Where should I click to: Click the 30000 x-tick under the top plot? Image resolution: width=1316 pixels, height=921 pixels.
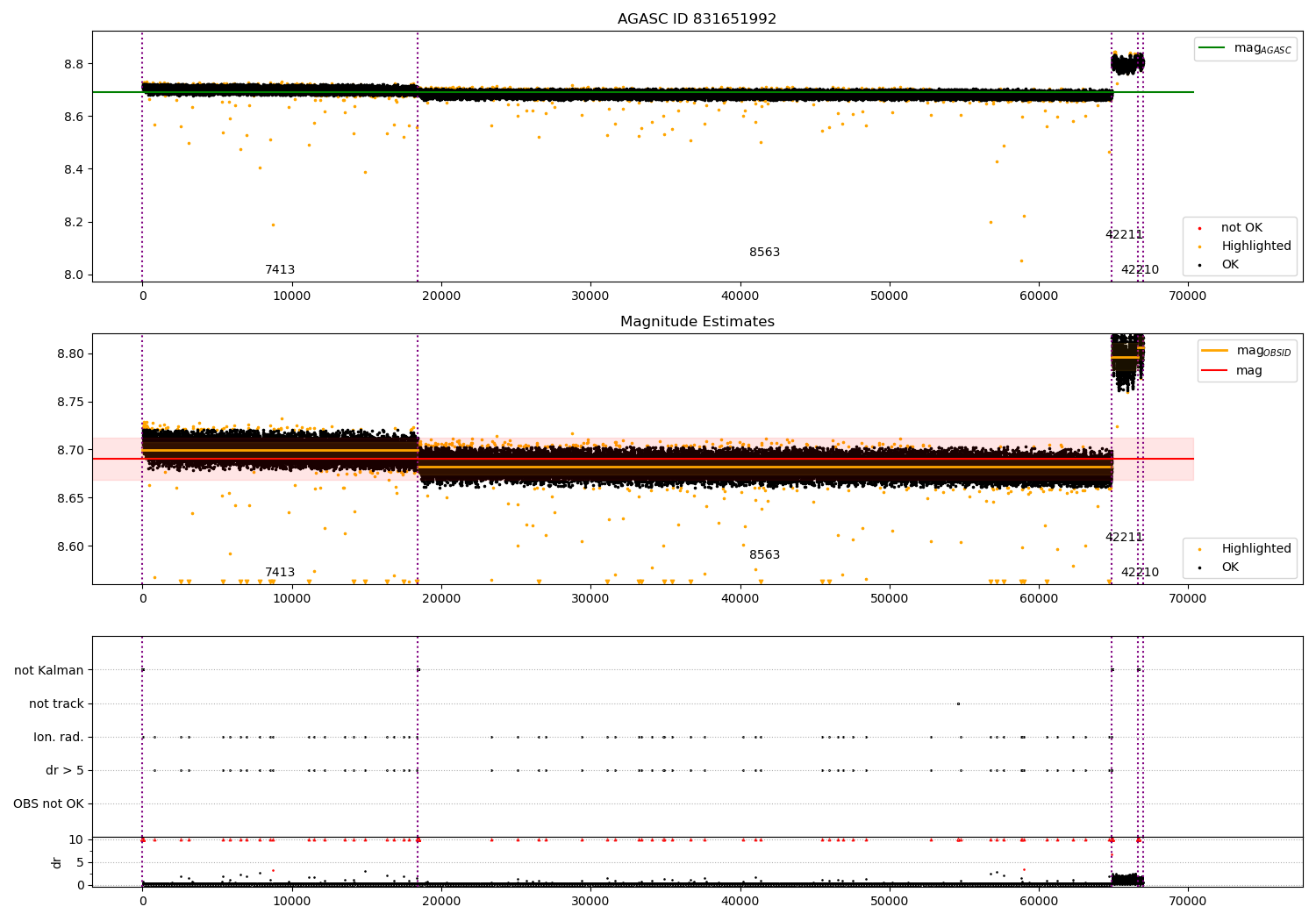pyautogui.click(x=590, y=296)
